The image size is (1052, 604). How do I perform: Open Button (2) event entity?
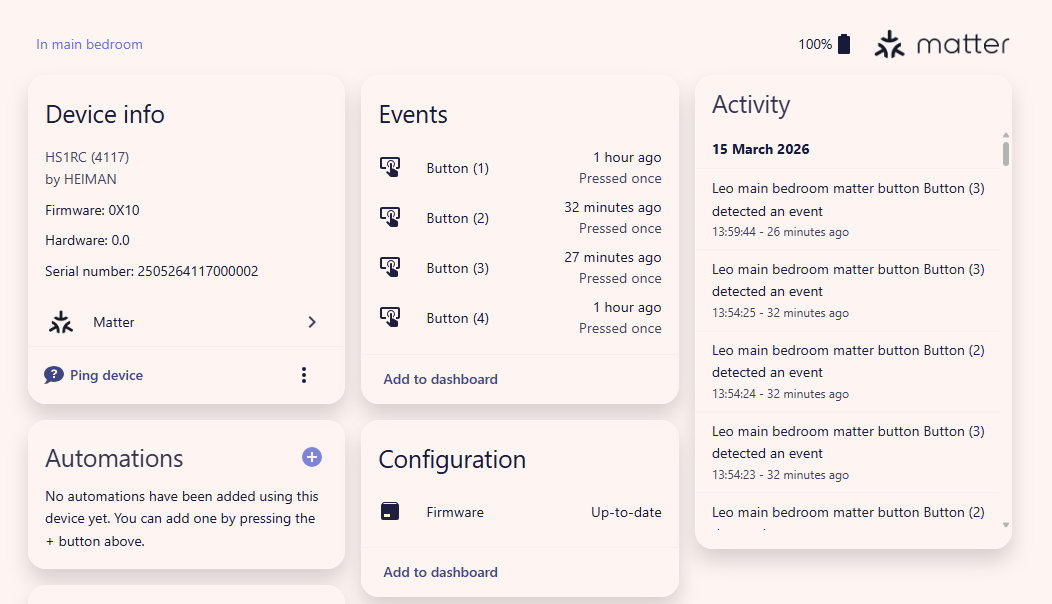coord(520,218)
